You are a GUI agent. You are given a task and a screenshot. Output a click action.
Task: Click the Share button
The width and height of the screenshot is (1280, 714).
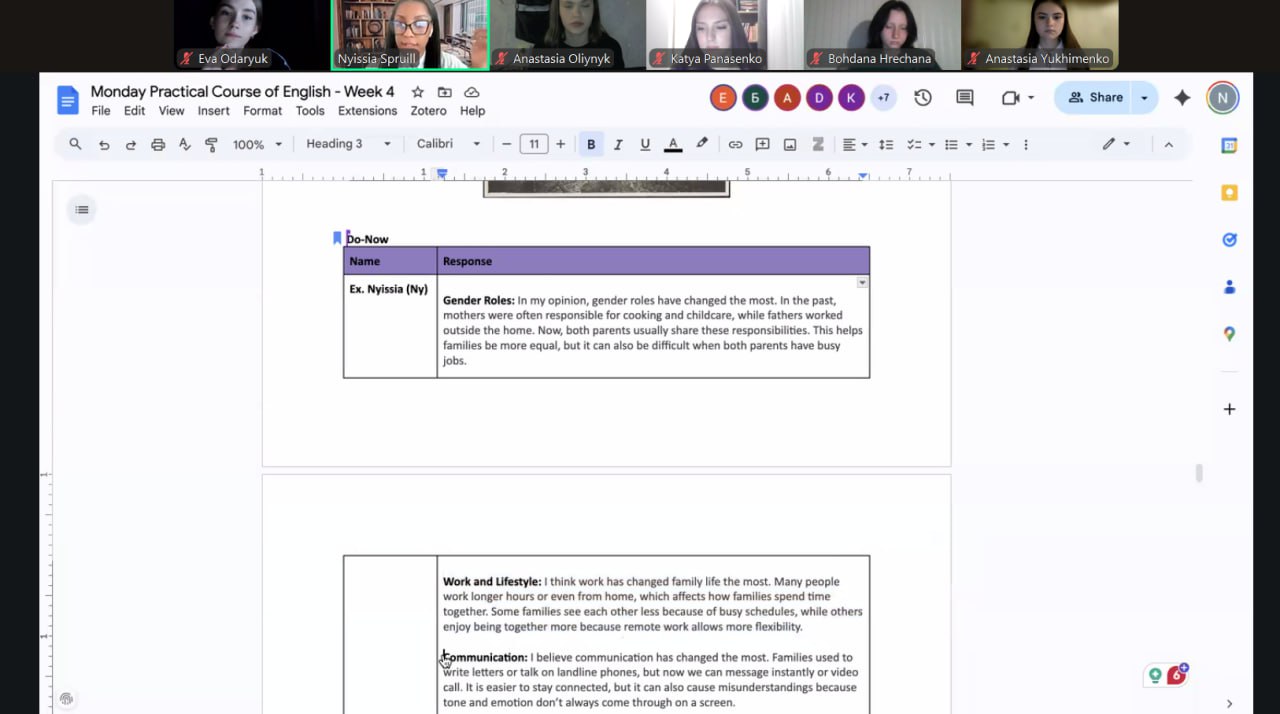pyautogui.click(x=1095, y=98)
